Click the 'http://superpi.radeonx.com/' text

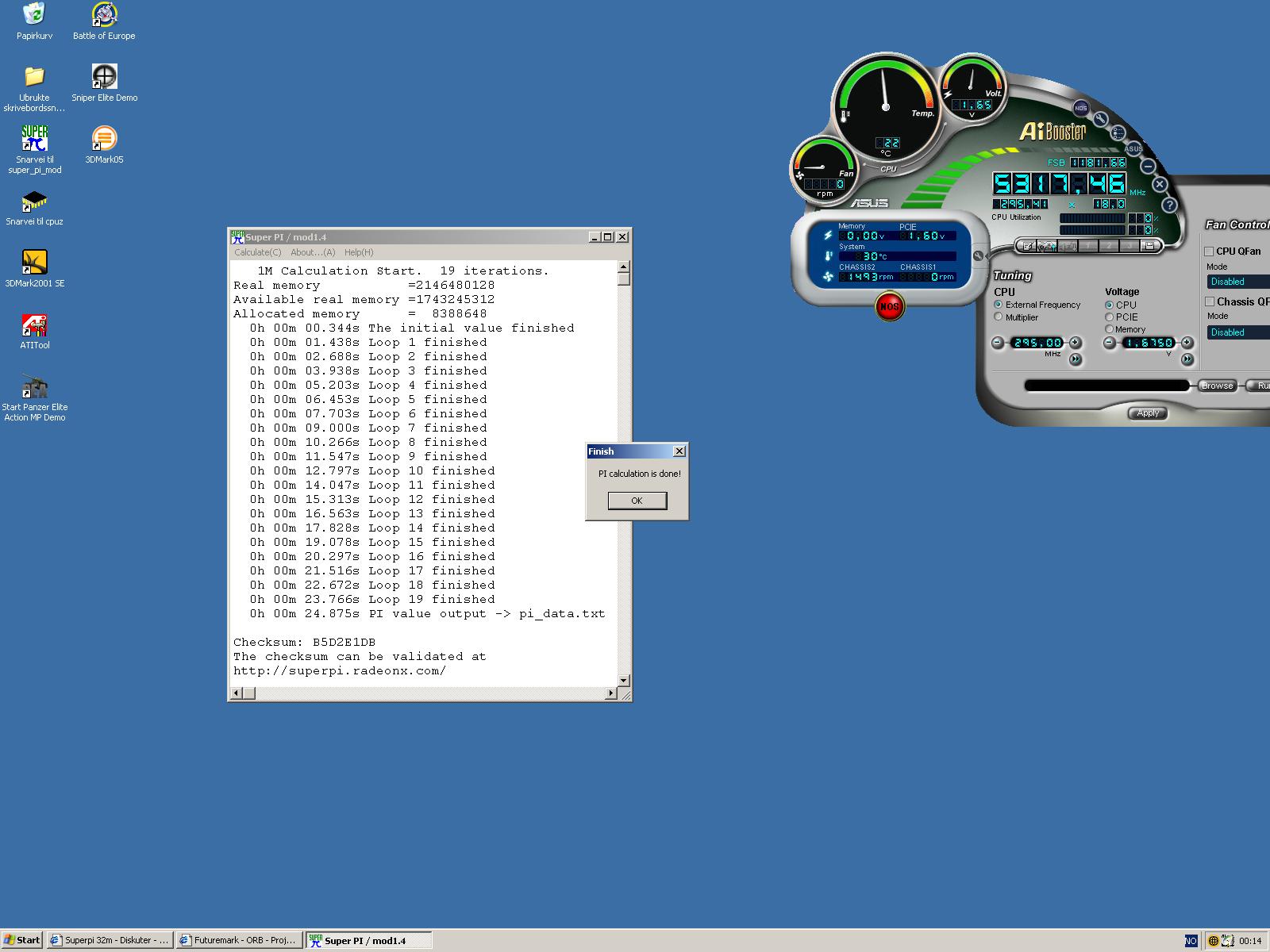(340, 671)
